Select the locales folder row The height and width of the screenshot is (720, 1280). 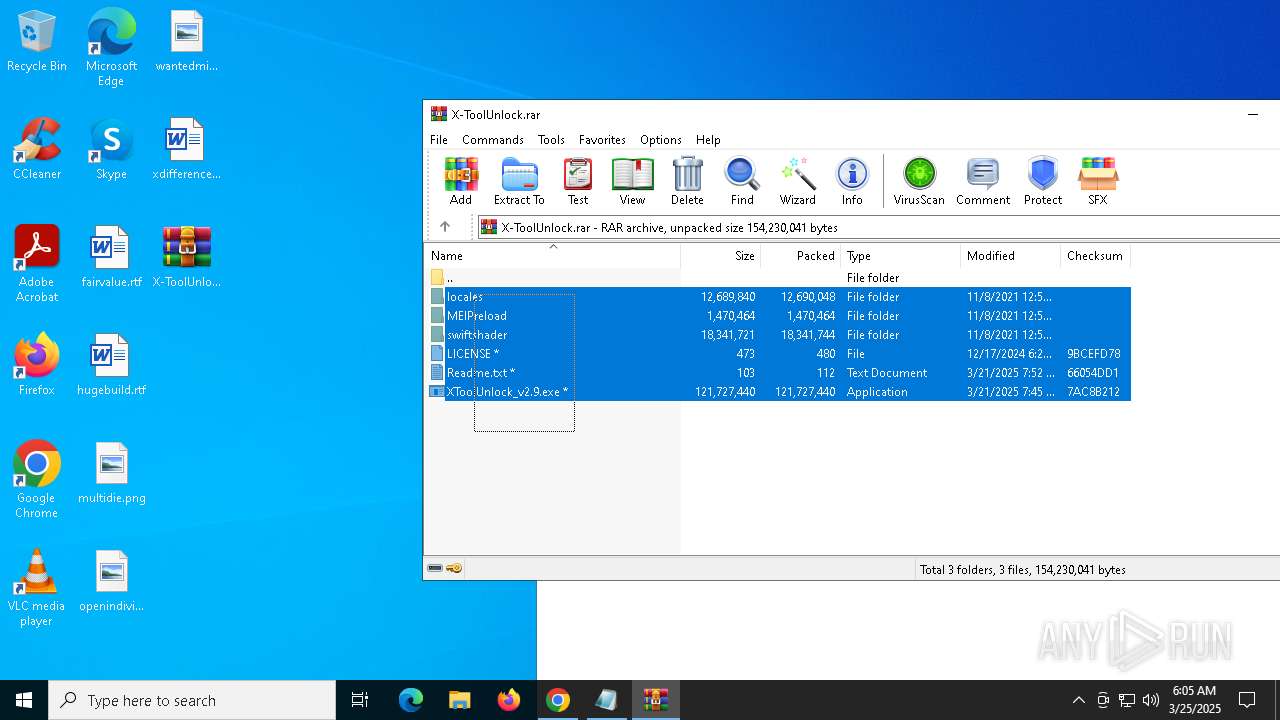point(778,296)
